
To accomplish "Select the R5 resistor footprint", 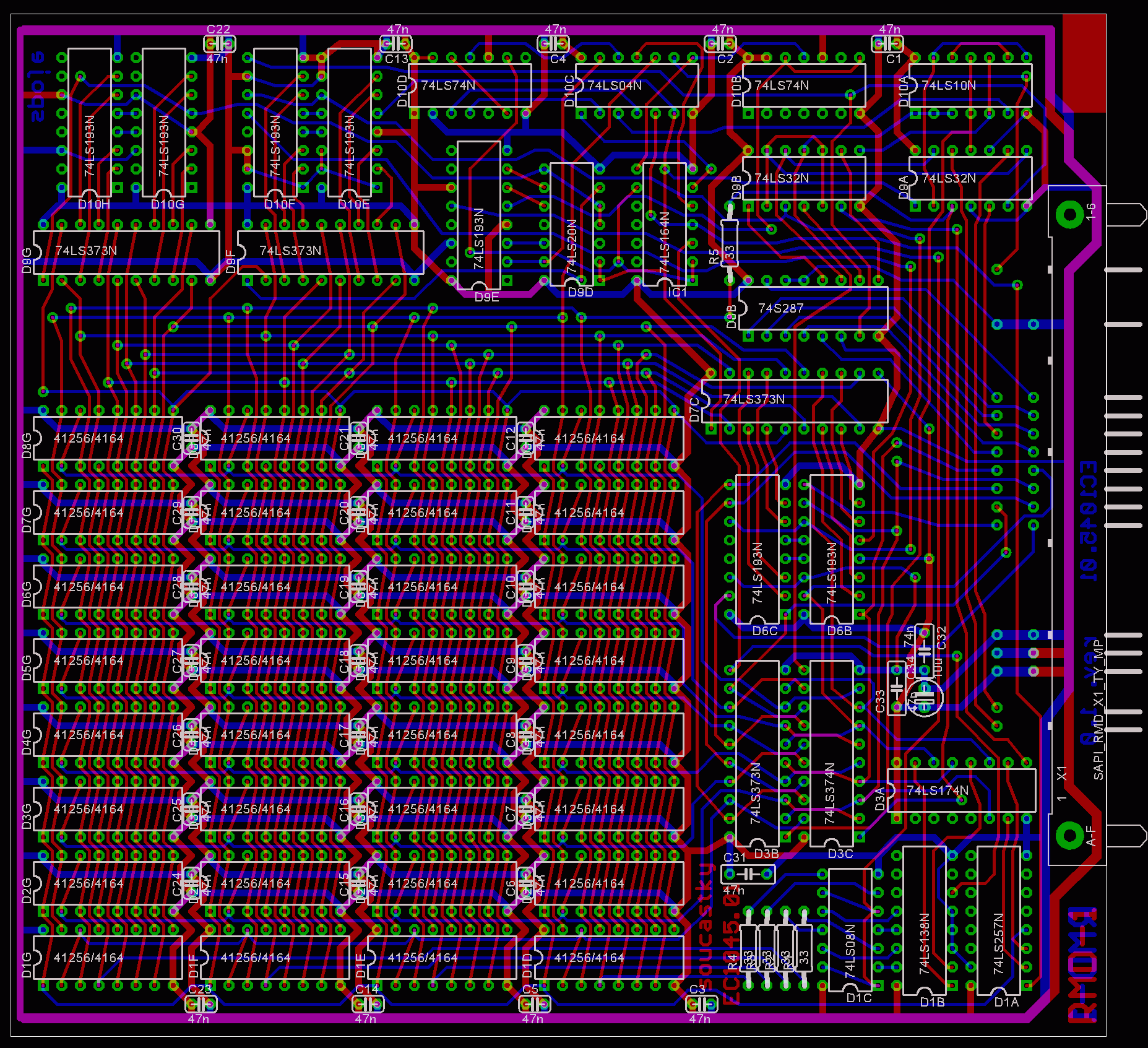I will pos(730,244).
